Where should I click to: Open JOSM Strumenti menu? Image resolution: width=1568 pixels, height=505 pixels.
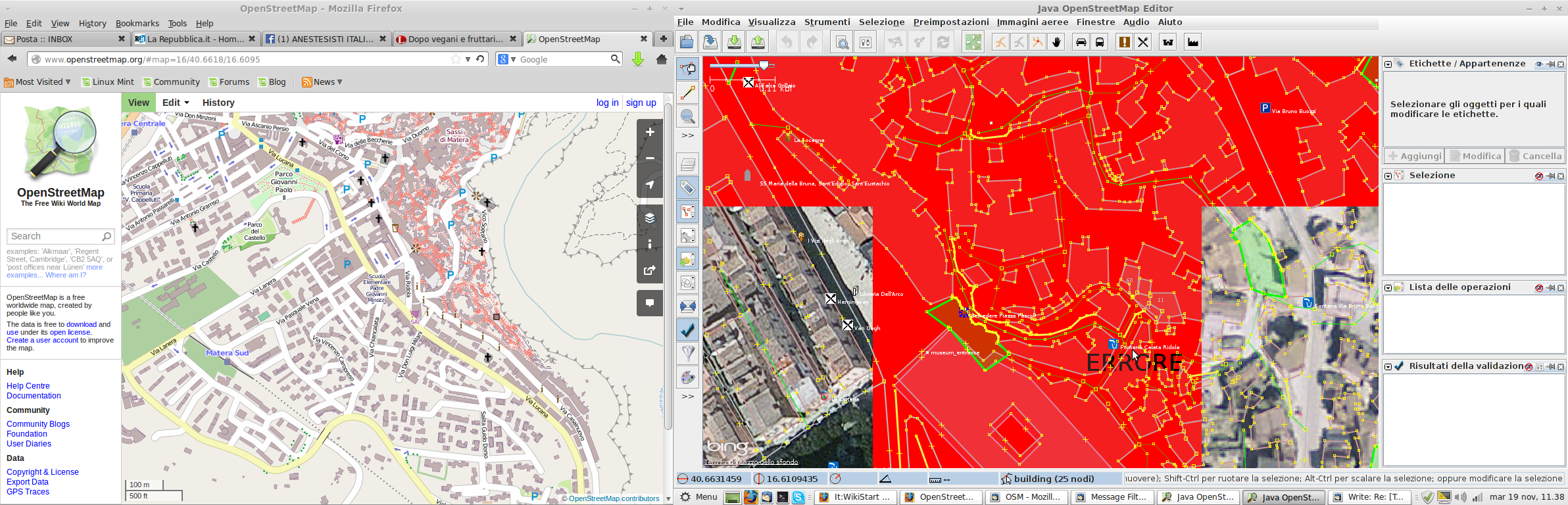827,22
